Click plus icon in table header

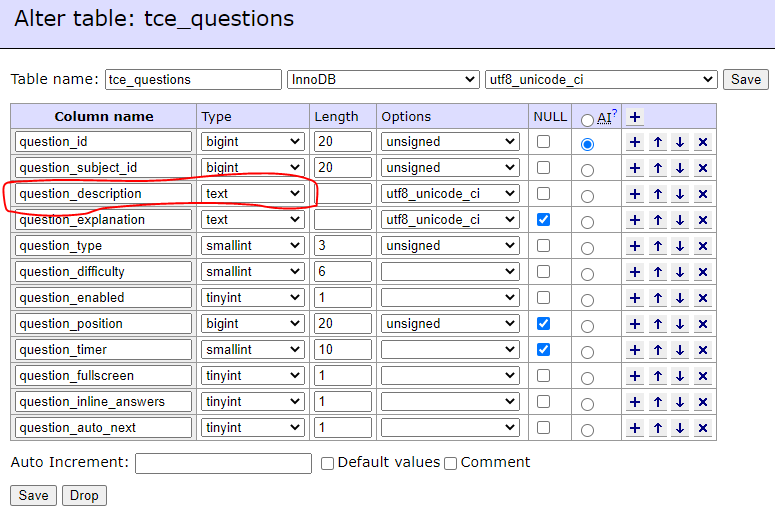tap(635, 117)
